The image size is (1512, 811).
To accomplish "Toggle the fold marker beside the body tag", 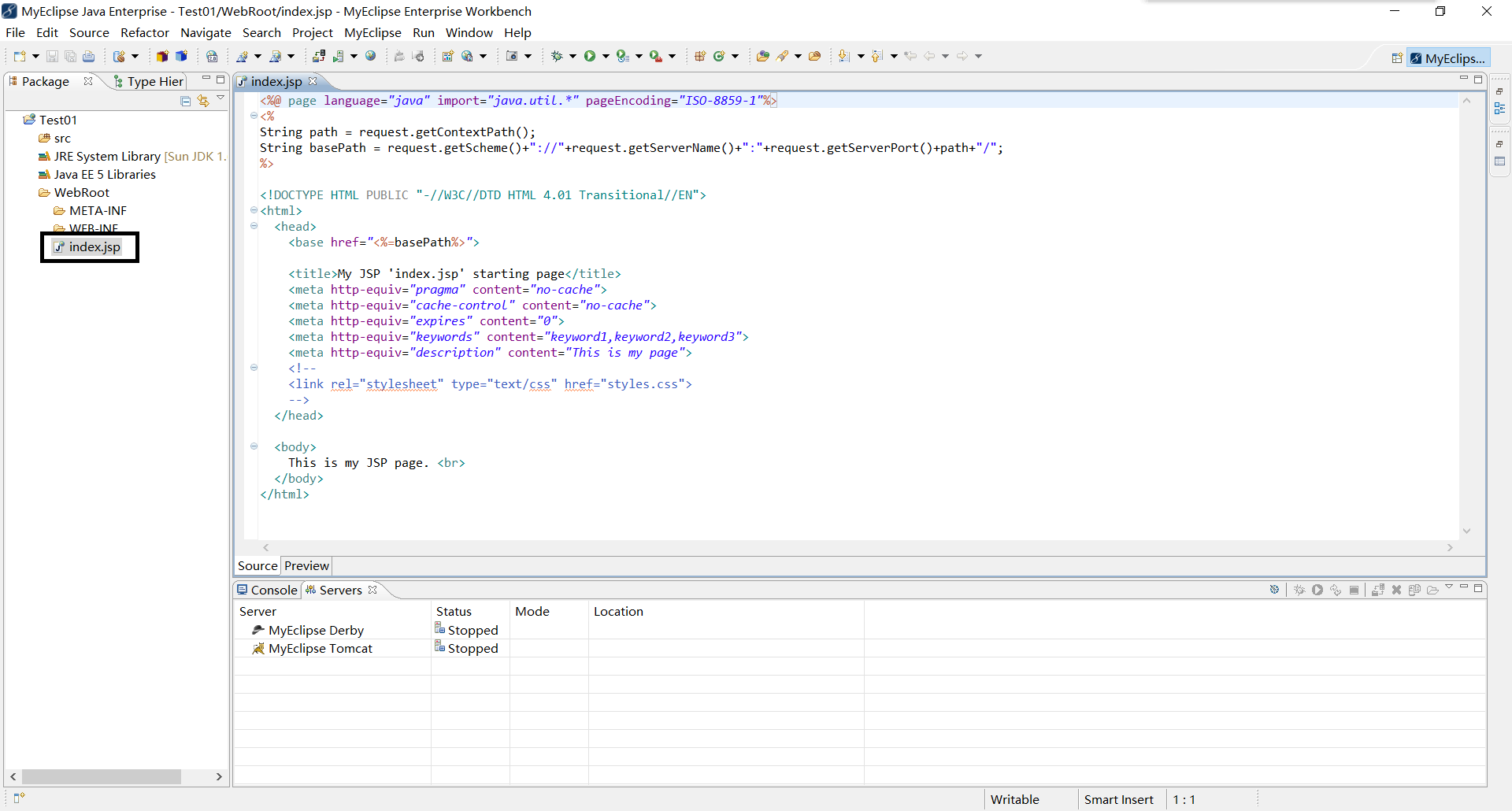I will tap(254, 446).
